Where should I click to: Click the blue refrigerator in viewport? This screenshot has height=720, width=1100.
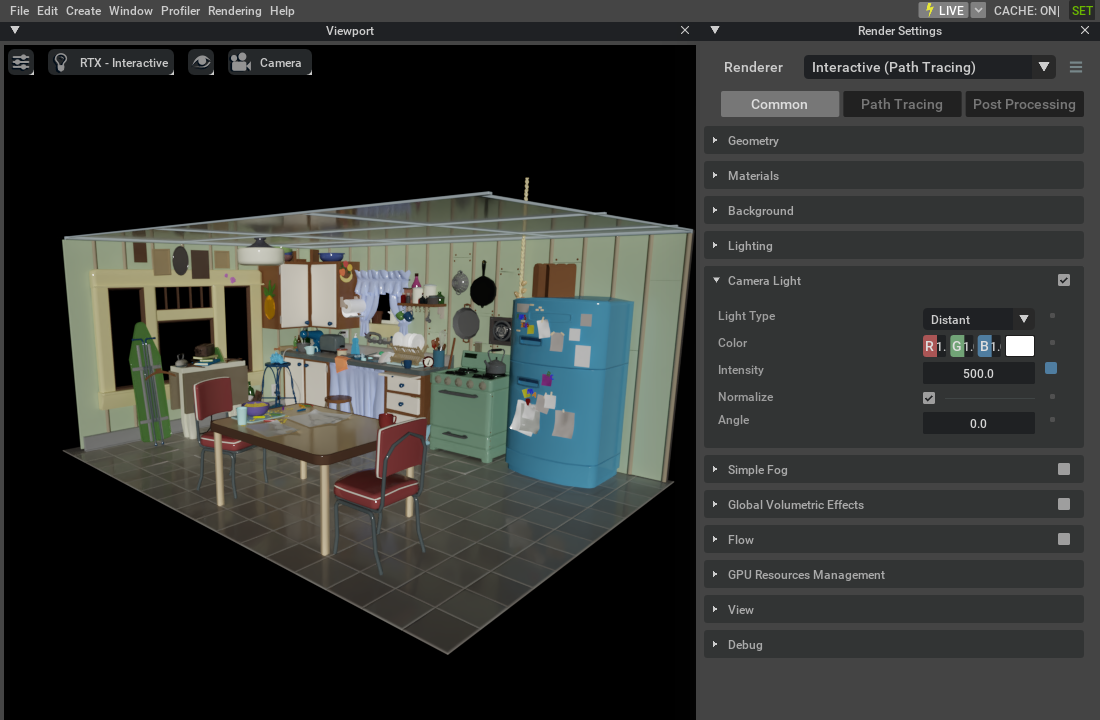point(568,390)
